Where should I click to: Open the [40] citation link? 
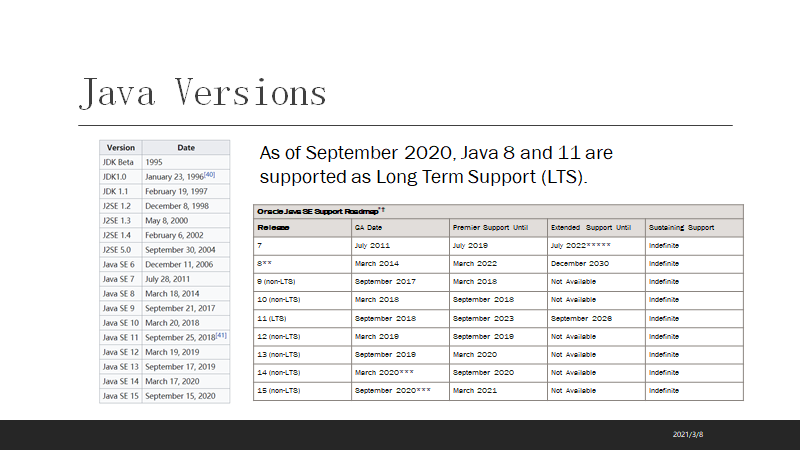click(x=210, y=174)
